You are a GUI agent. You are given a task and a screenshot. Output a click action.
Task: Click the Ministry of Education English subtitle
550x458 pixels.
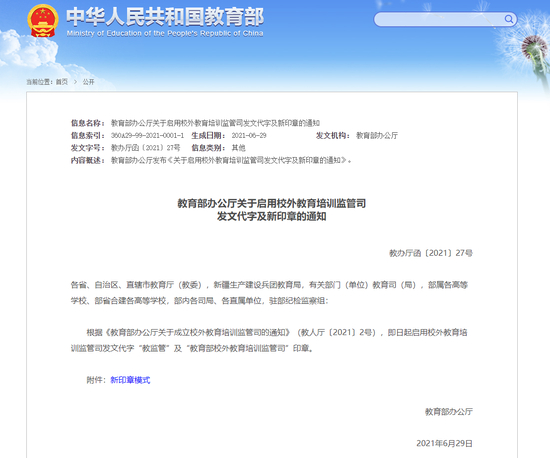[x=165, y=33]
